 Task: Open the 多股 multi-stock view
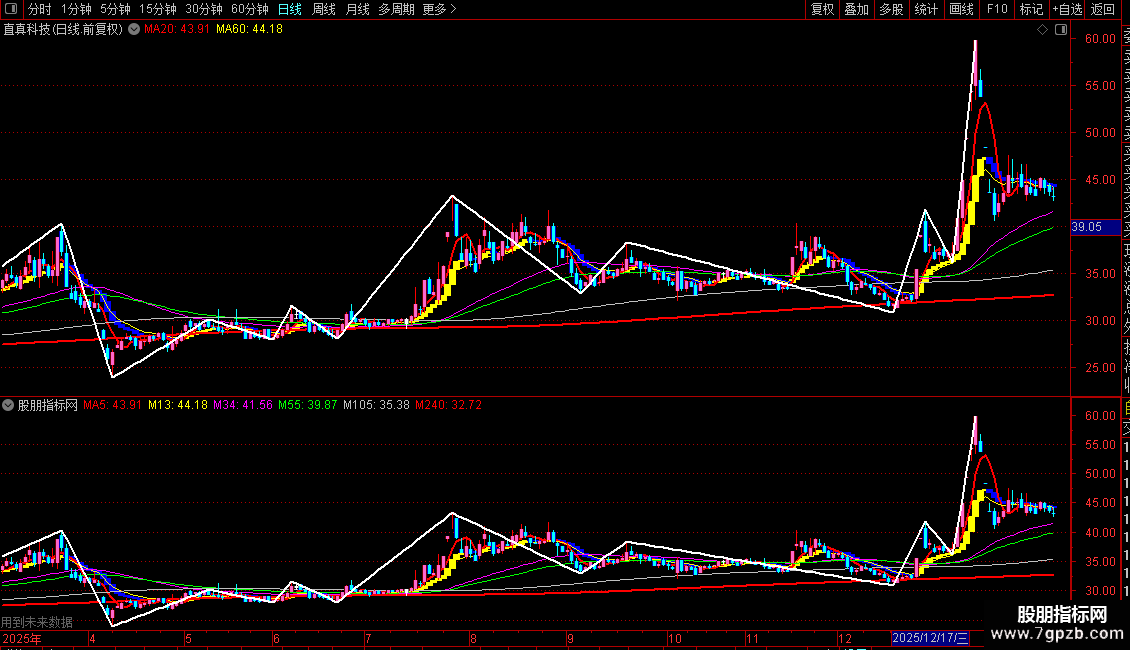(891, 9)
